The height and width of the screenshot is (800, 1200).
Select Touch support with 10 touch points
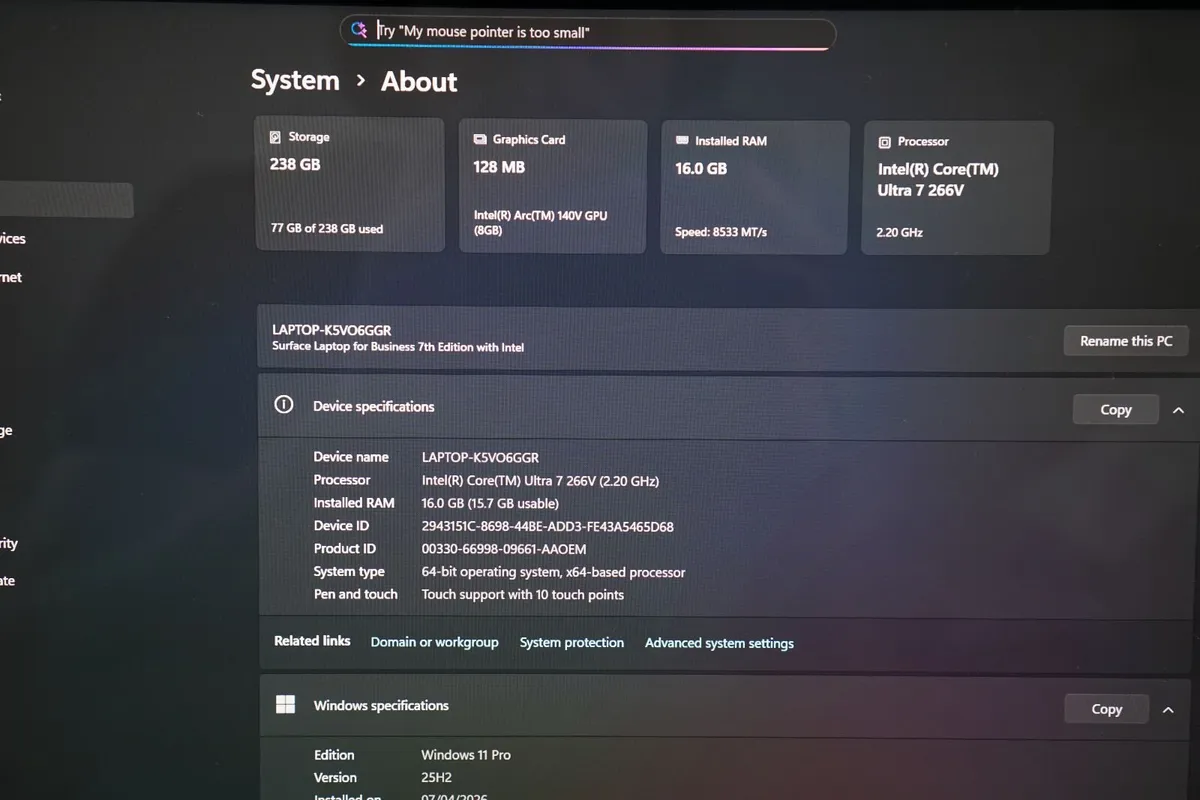[523, 595]
